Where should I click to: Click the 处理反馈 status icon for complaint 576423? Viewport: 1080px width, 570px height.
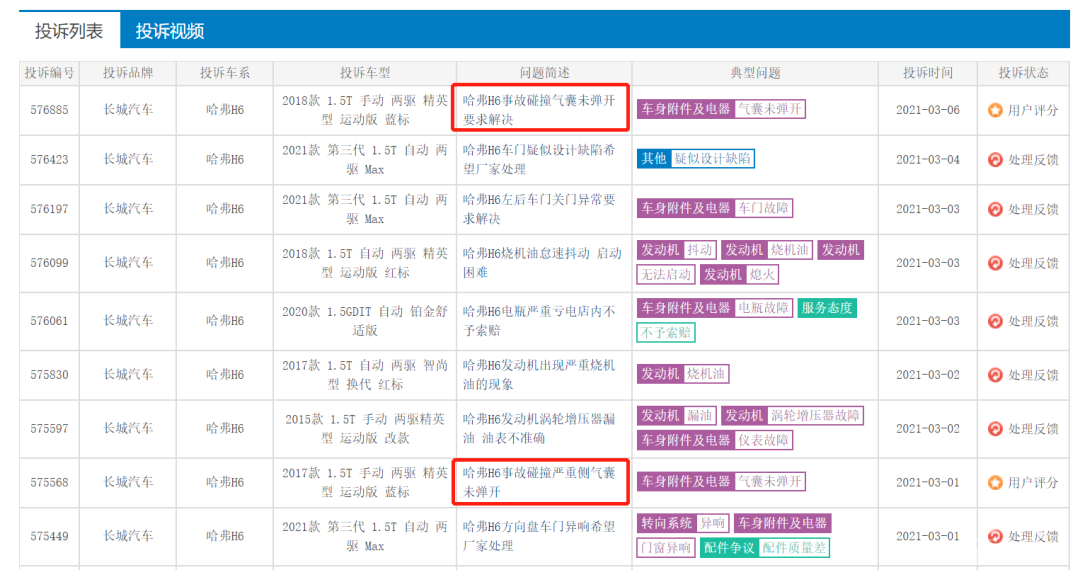click(x=995, y=160)
